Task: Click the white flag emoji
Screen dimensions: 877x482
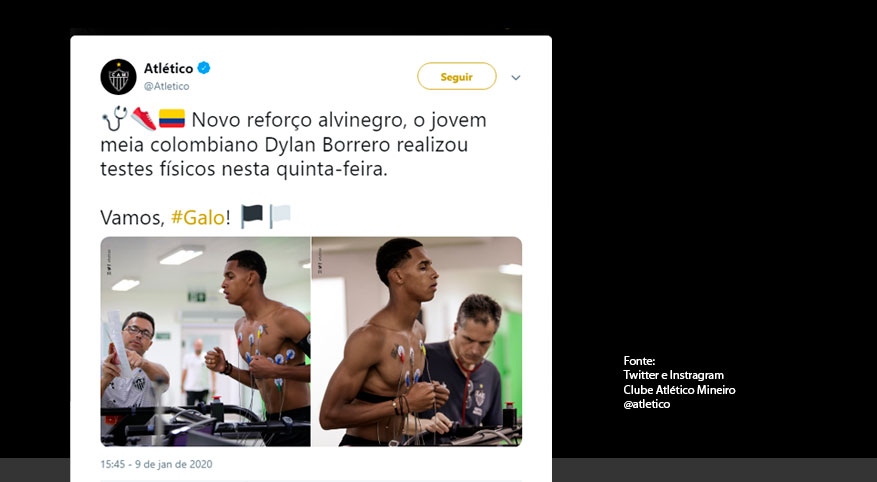Action: 280,216
